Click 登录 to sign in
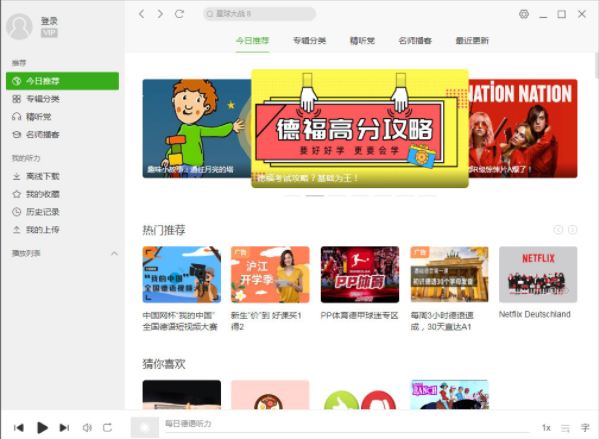The width and height of the screenshot is (599, 439). click(49, 21)
